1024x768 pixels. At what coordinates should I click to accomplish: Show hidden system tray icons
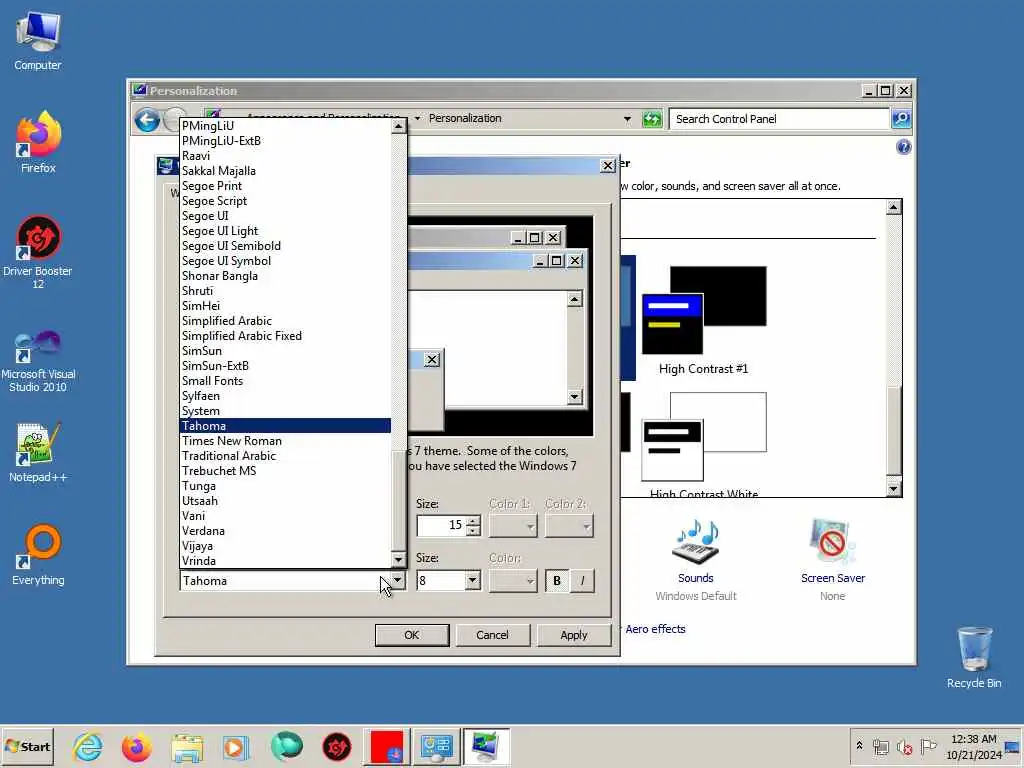[x=859, y=746]
